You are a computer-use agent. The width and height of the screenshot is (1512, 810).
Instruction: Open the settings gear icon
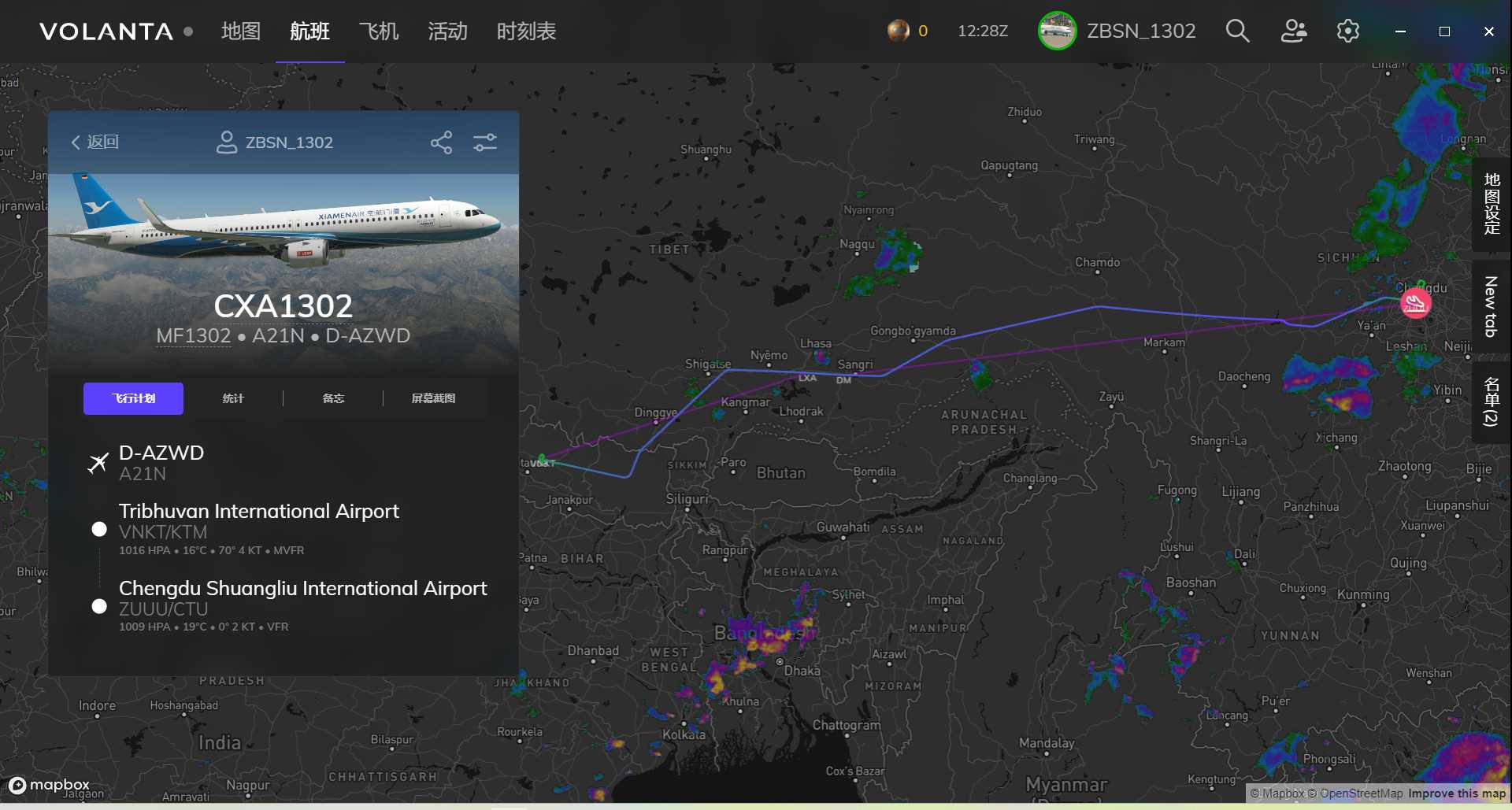pos(1347,31)
